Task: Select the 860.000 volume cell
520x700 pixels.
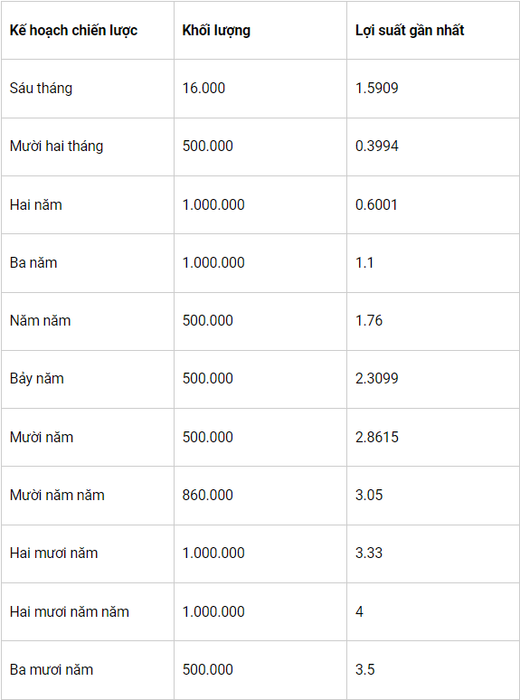Action: tap(208, 495)
